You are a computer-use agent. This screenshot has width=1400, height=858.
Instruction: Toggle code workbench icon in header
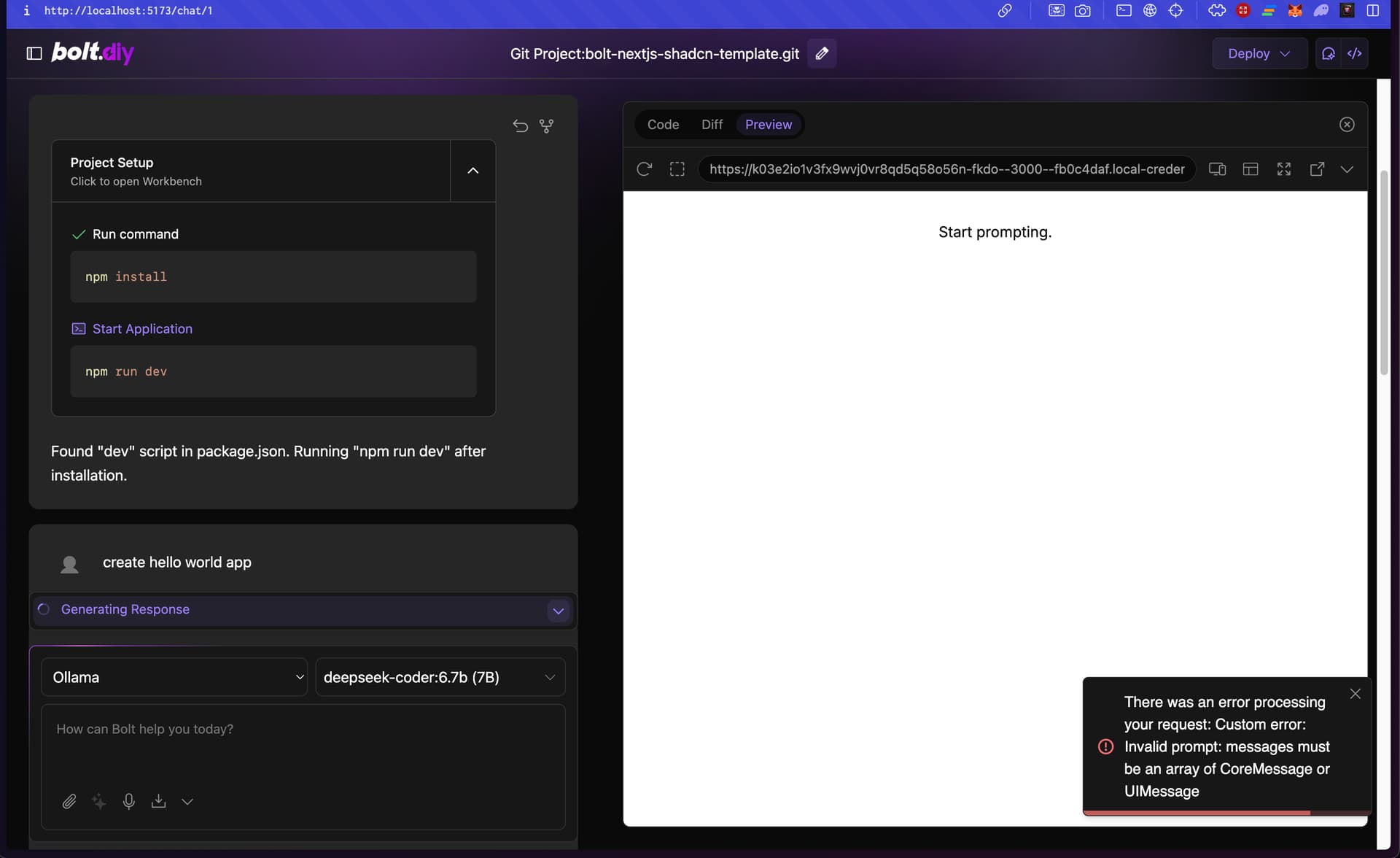(x=1355, y=53)
